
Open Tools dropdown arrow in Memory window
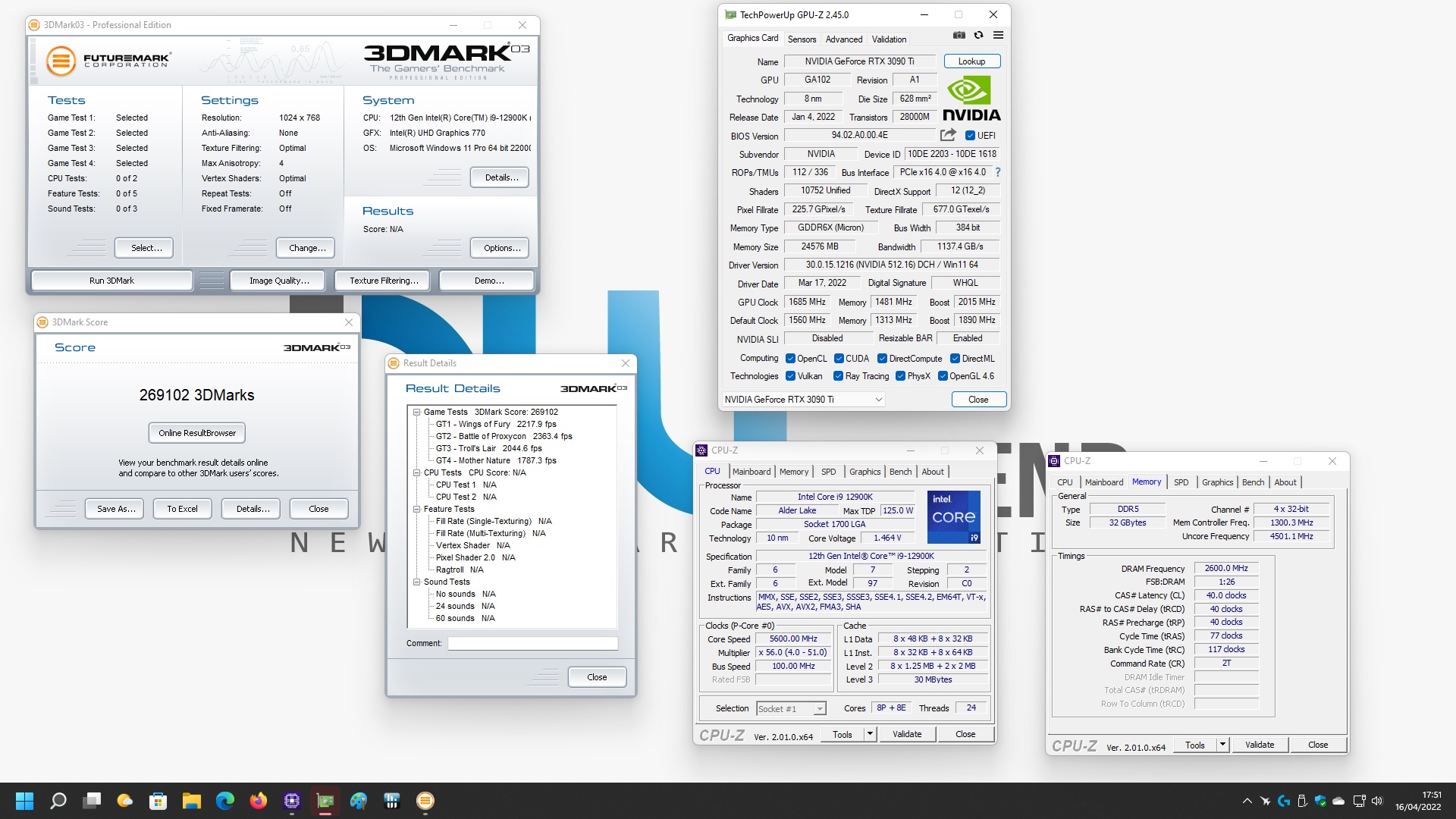tap(1222, 745)
